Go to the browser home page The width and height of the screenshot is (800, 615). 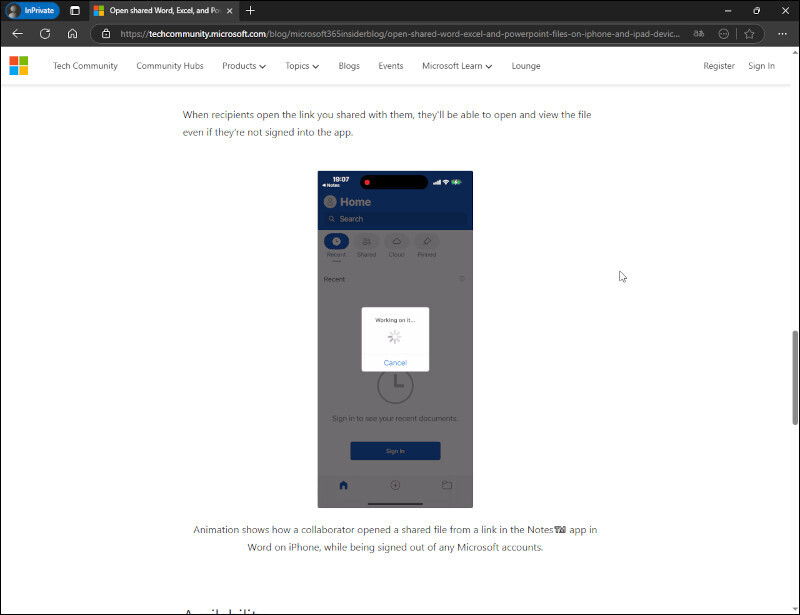coord(72,34)
